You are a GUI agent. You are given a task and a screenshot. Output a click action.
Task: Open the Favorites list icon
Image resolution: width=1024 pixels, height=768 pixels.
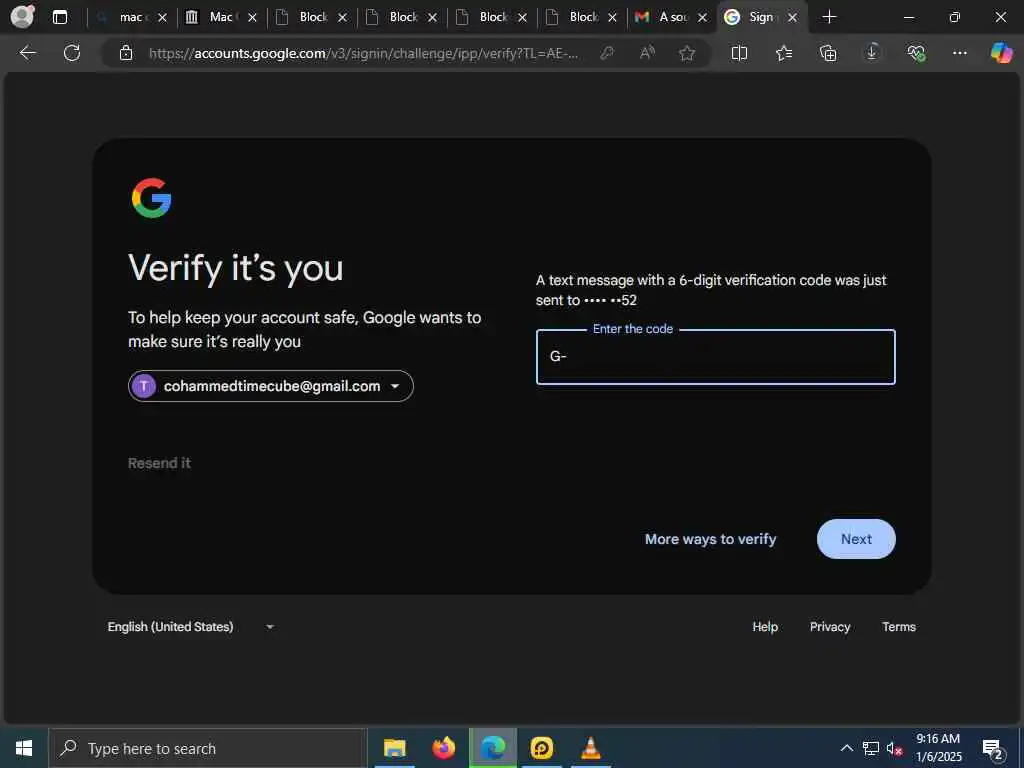click(x=784, y=53)
